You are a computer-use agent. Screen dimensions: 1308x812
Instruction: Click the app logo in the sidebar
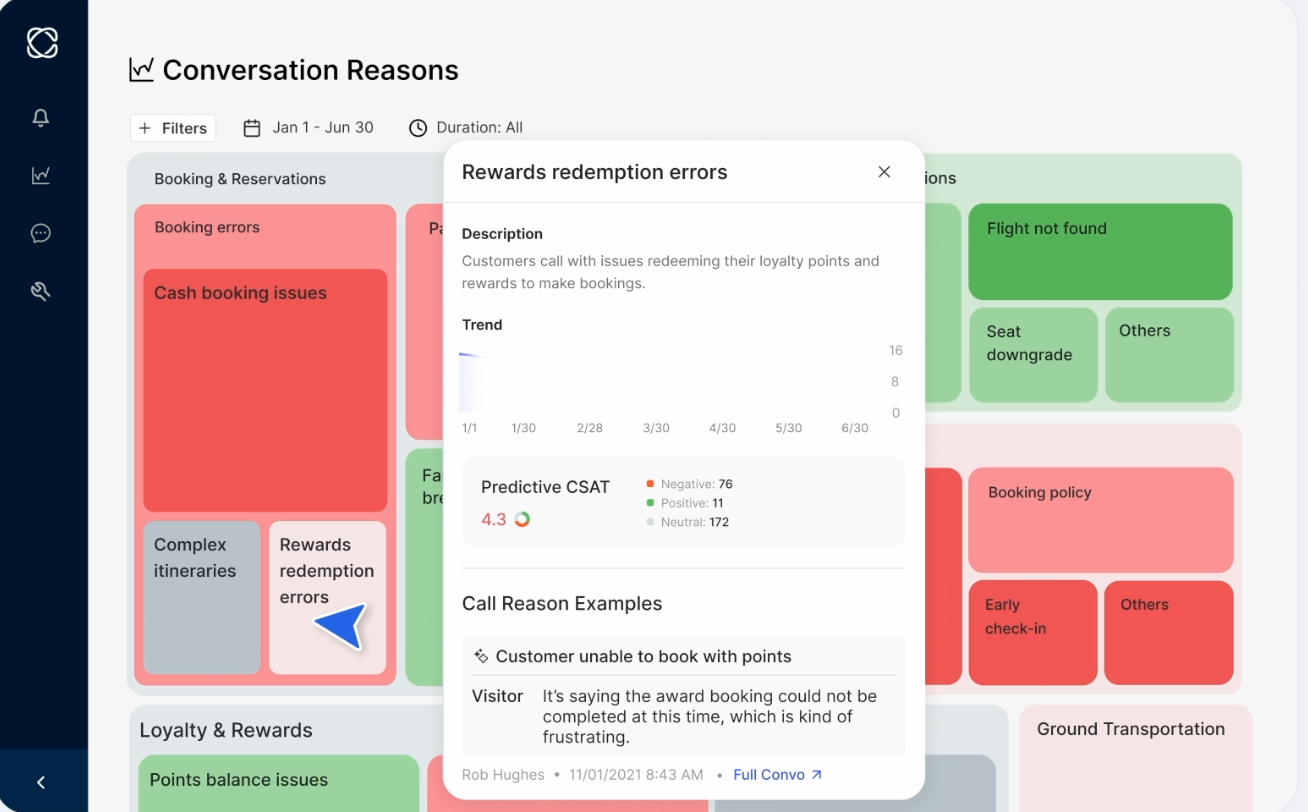click(x=42, y=42)
